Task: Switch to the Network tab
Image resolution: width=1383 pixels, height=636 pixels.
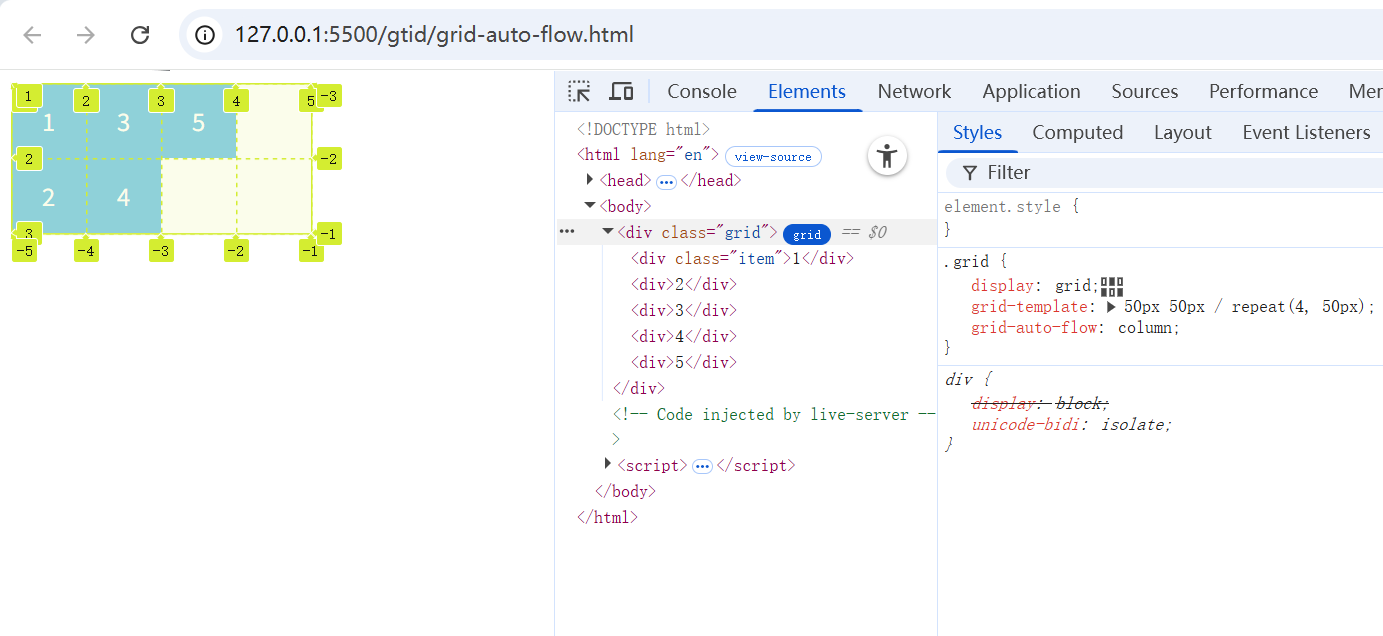Action: tap(914, 91)
